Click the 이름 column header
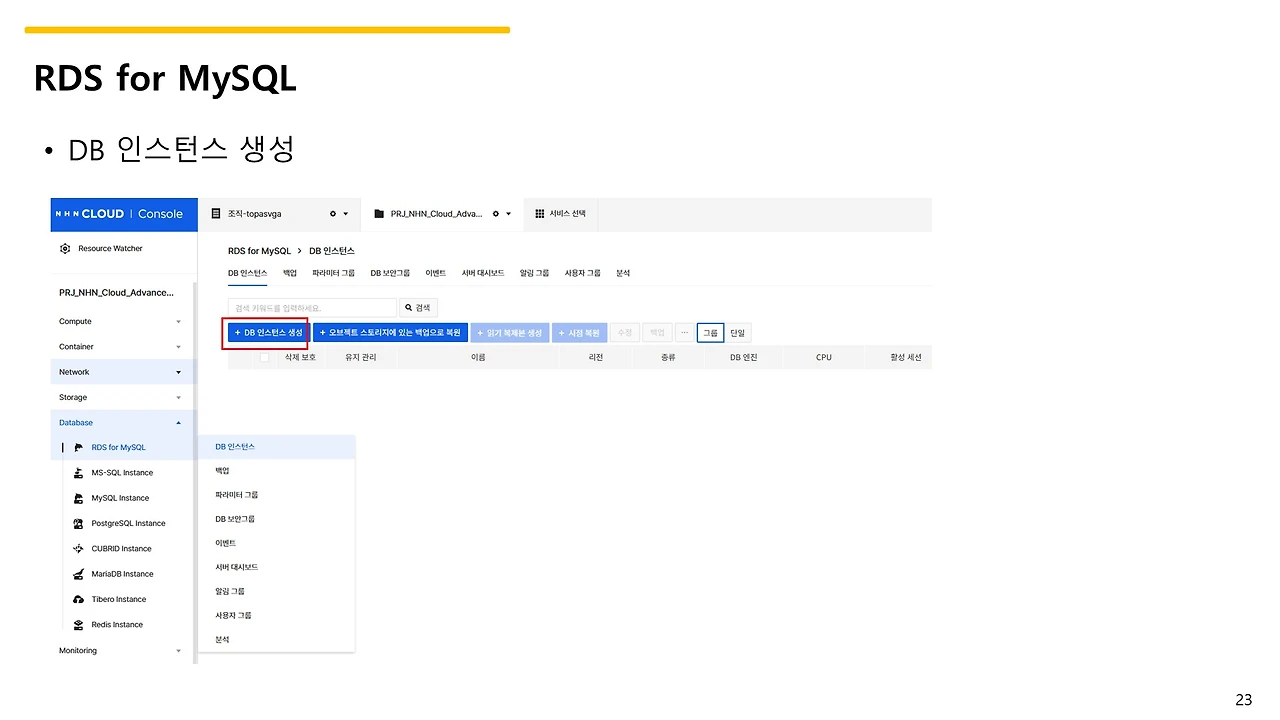This screenshot has height=720, width=1280. pyautogui.click(x=478, y=357)
